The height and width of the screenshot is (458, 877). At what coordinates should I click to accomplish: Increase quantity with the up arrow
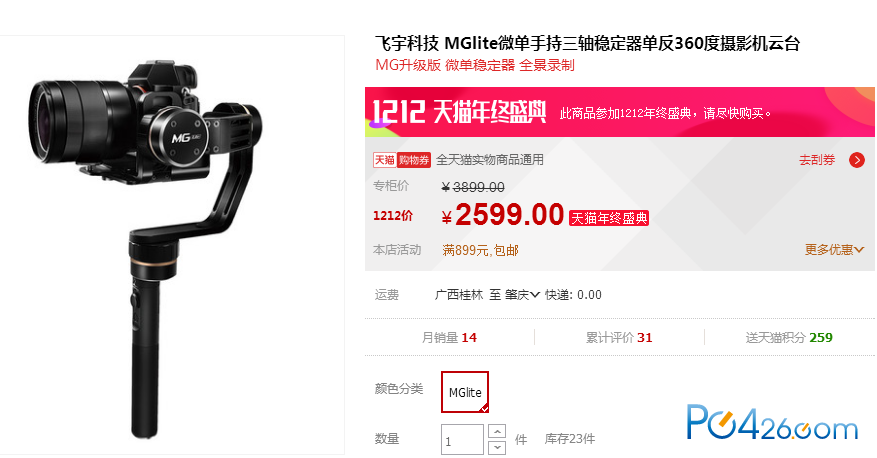point(497,432)
